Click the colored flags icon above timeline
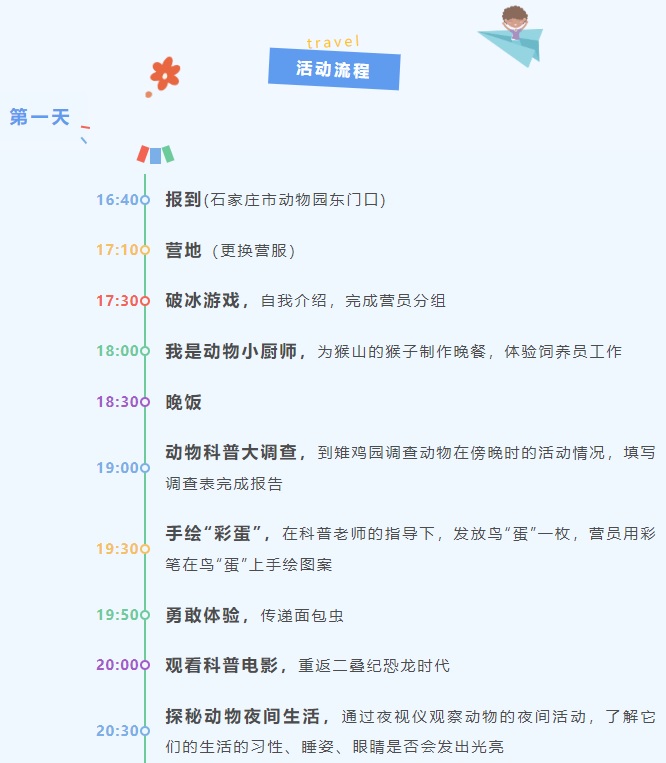Image resolution: width=666 pixels, height=763 pixels. [x=155, y=154]
